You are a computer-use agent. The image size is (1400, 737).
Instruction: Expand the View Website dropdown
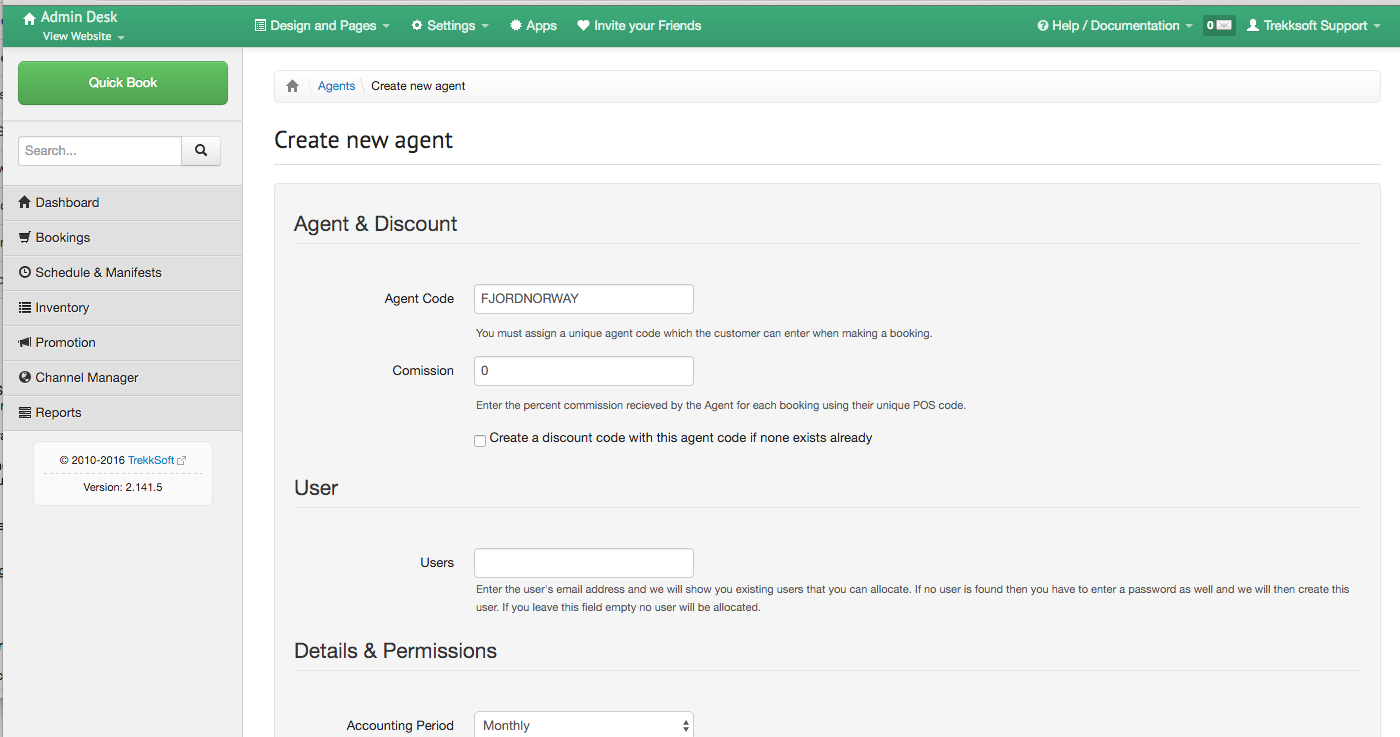[x=84, y=36]
